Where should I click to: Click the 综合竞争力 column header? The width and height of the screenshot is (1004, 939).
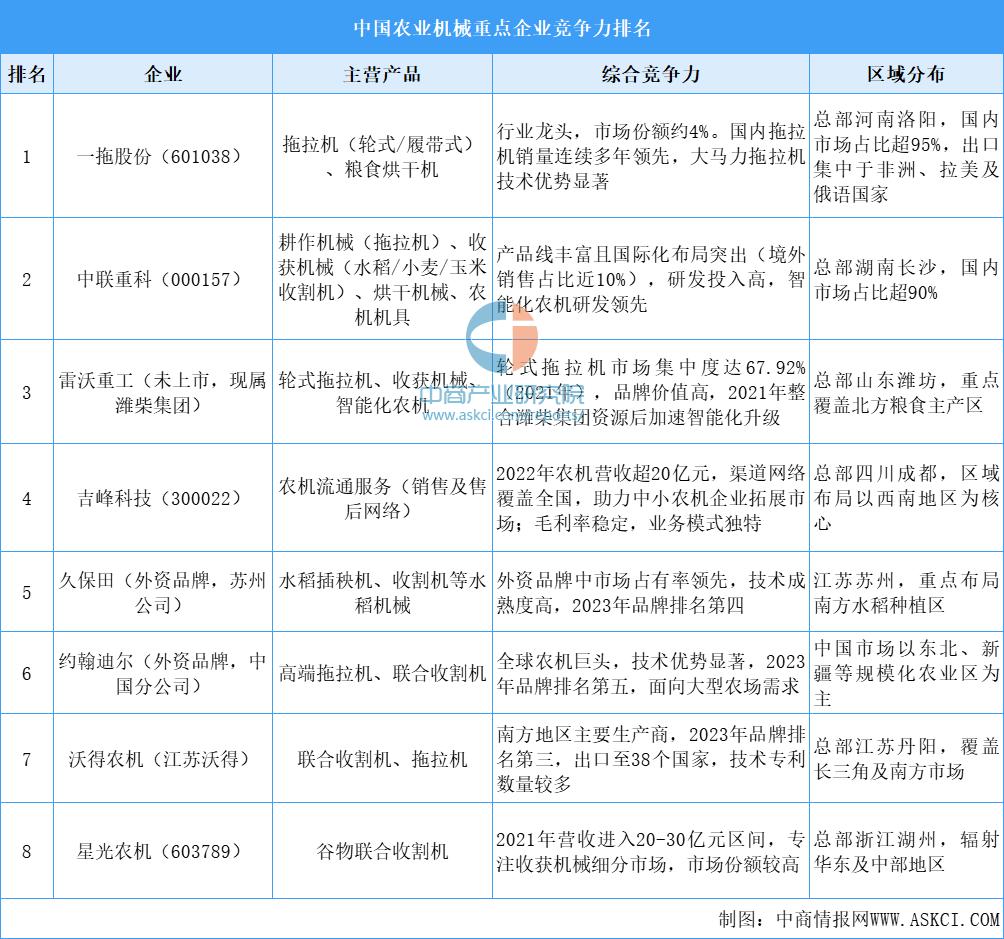651,74
